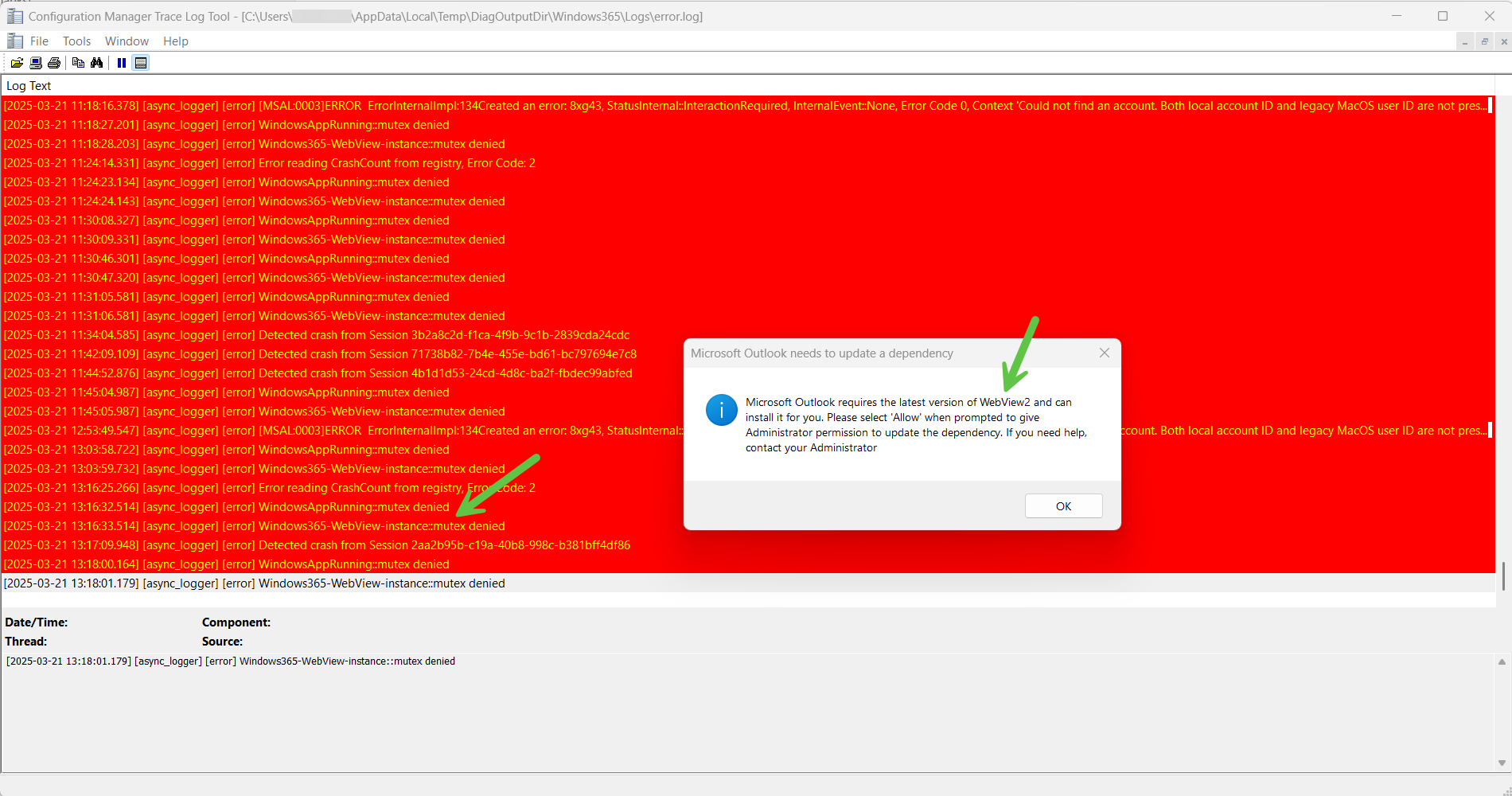Select the 11:31:05.581 log row
1512x796 pixels.
click(748, 297)
